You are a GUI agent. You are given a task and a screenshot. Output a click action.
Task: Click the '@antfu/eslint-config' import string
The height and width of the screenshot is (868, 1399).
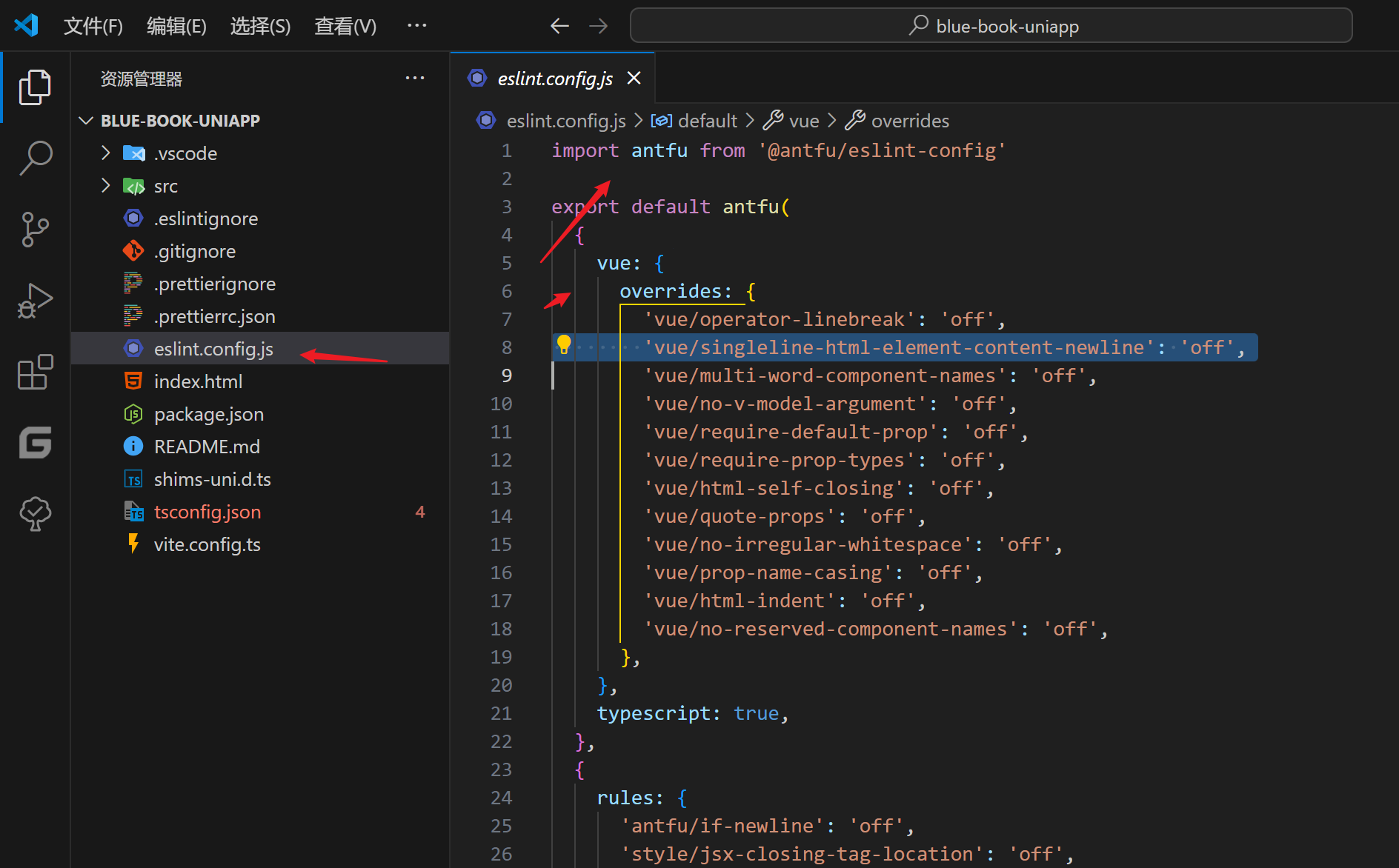[882, 150]
